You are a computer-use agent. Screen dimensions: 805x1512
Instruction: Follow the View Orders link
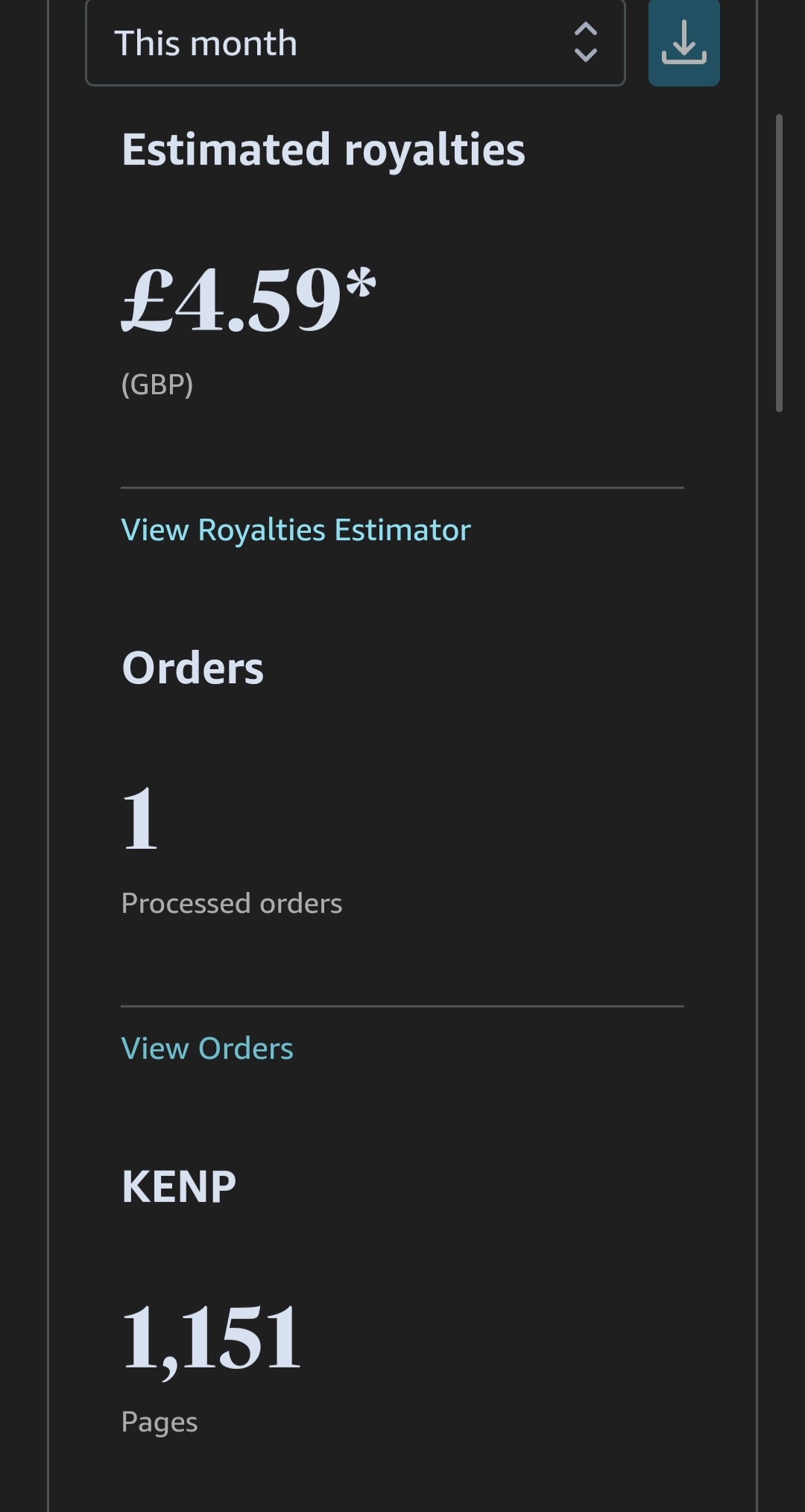click(207, 1048)
